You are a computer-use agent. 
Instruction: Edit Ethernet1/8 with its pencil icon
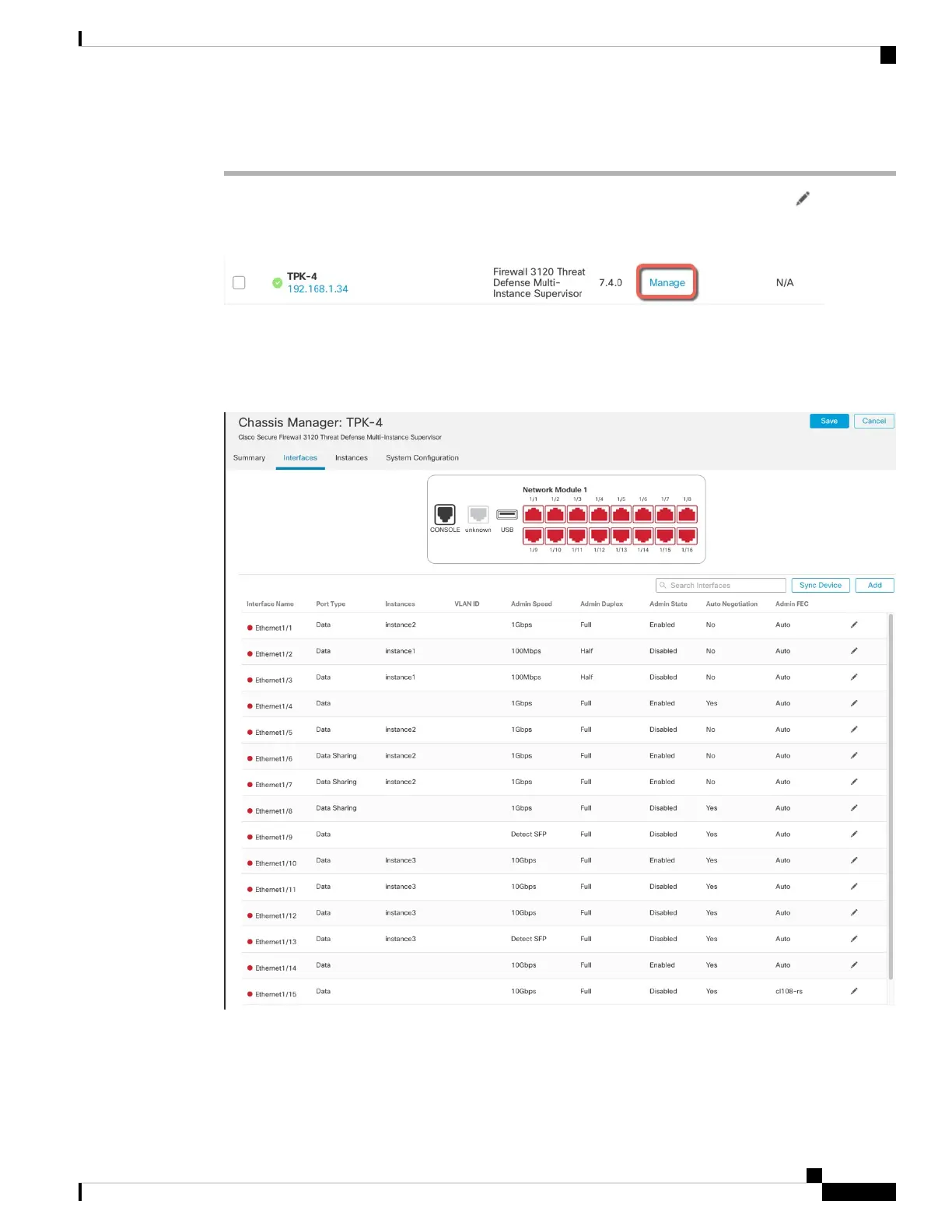(x=854, y=808)
